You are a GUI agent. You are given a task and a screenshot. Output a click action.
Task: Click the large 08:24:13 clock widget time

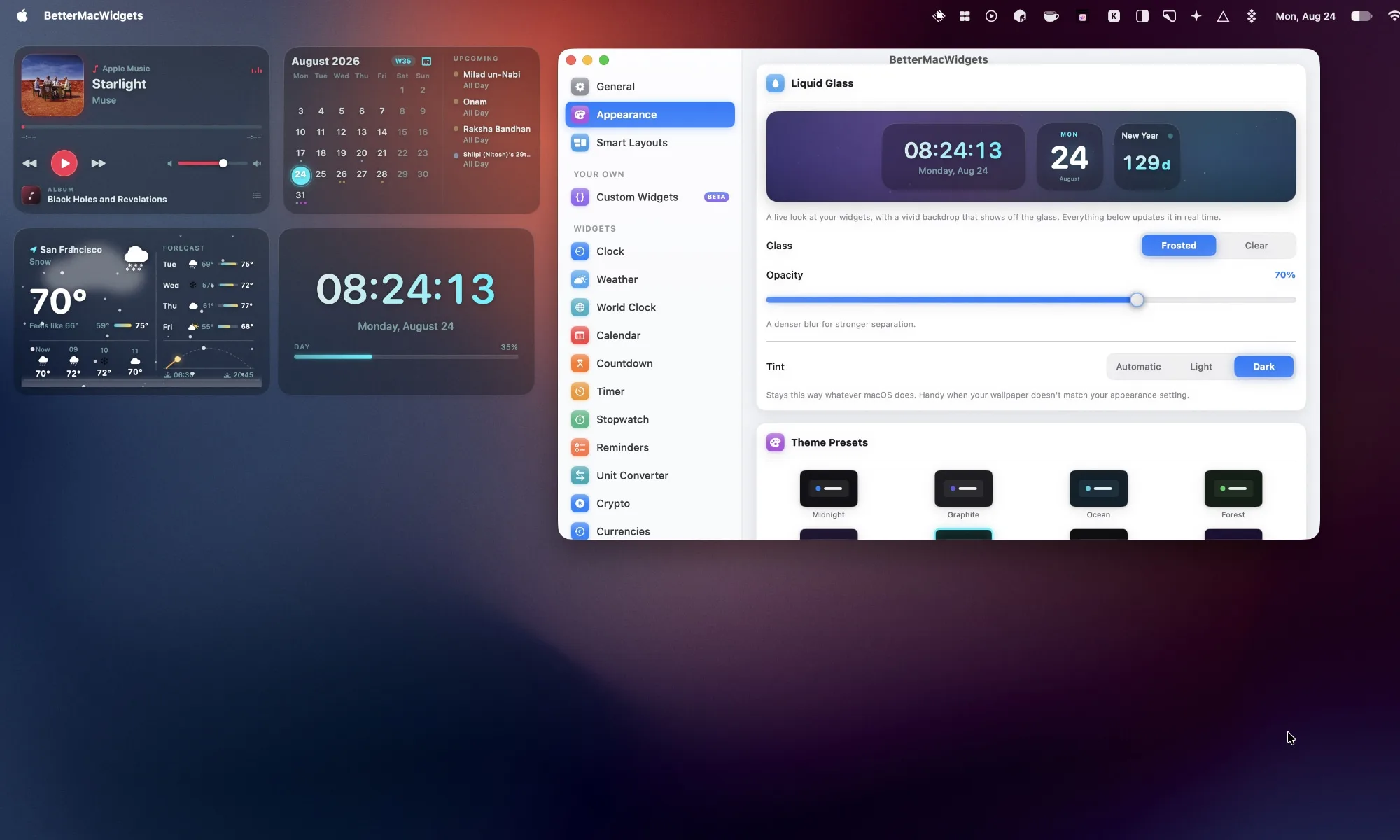tap(406, 289)
